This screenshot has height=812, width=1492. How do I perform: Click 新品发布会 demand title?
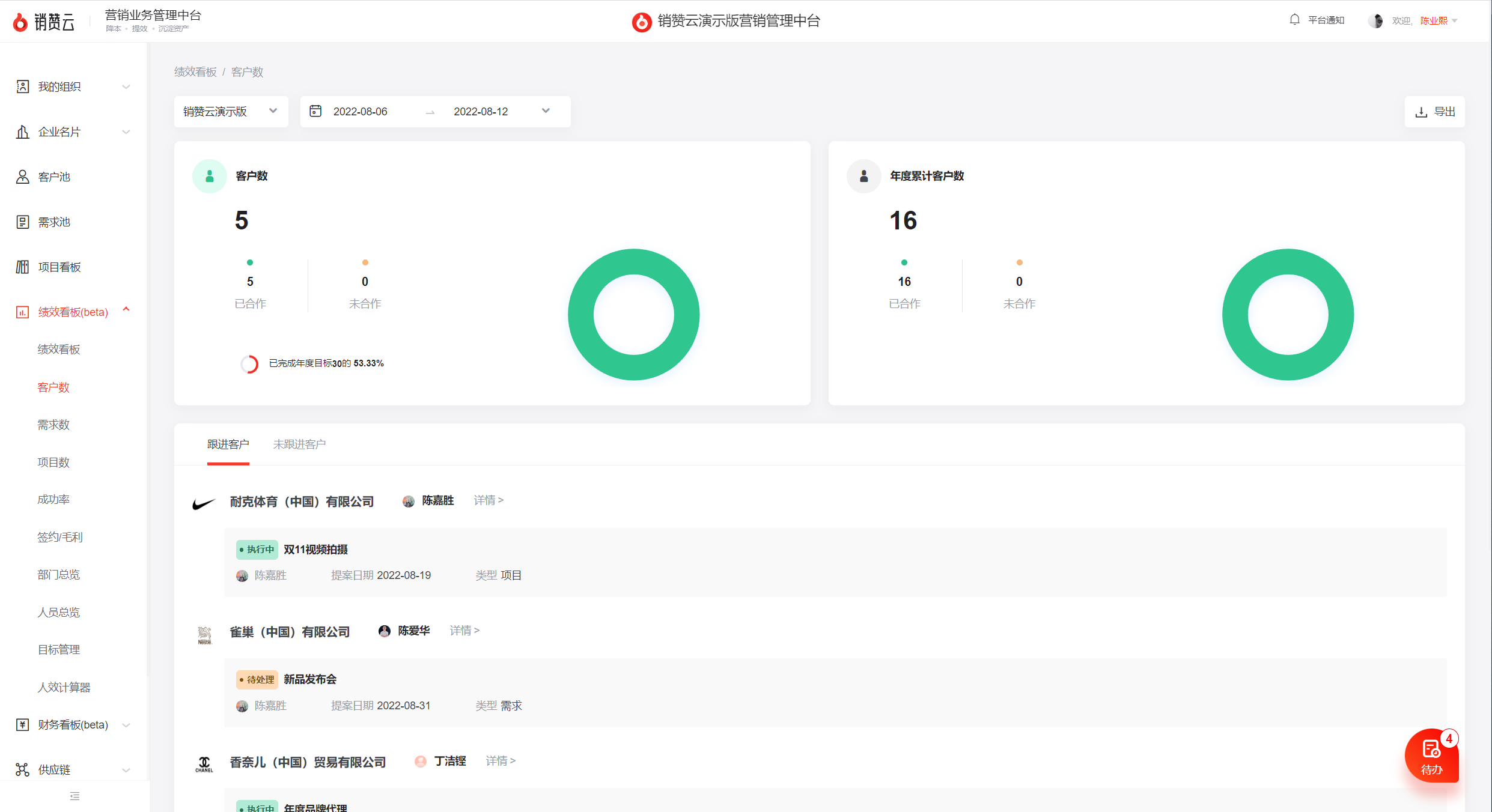310,679
